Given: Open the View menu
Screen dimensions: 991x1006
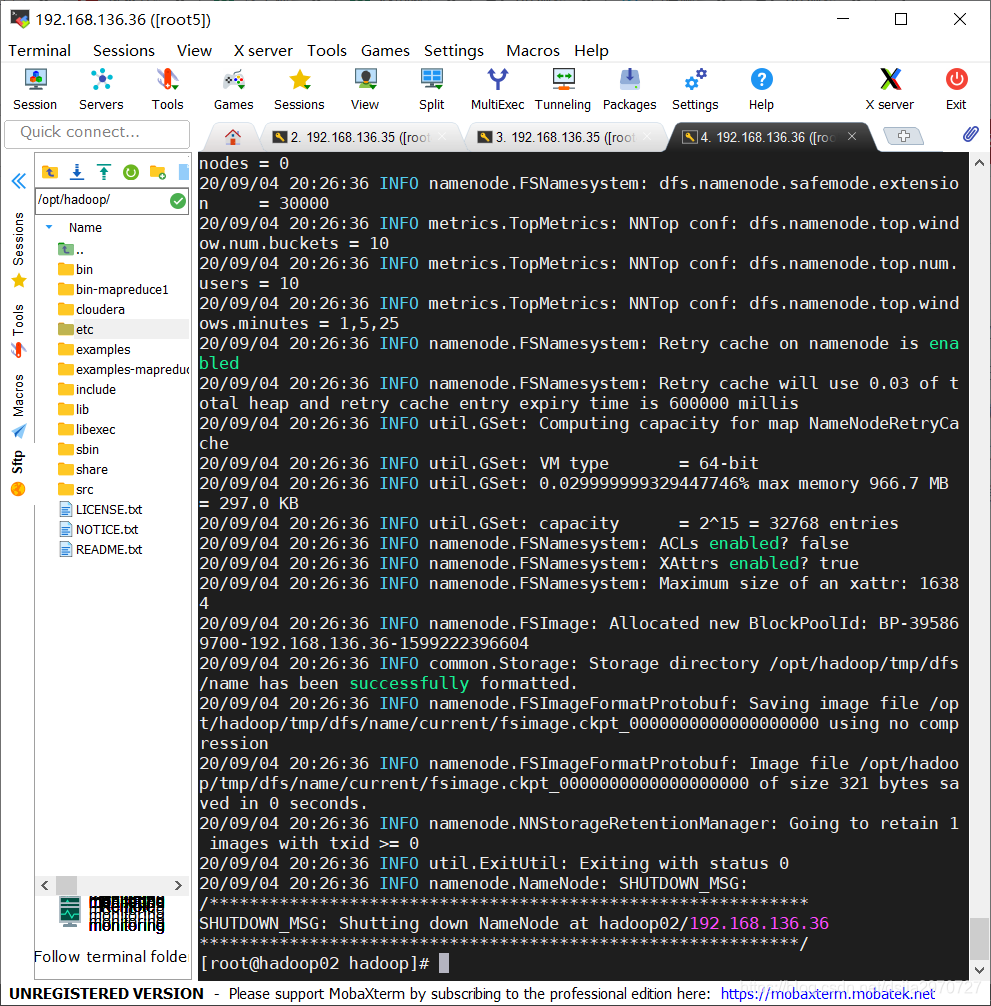Looking at the screenshot, I should [194, 51].
